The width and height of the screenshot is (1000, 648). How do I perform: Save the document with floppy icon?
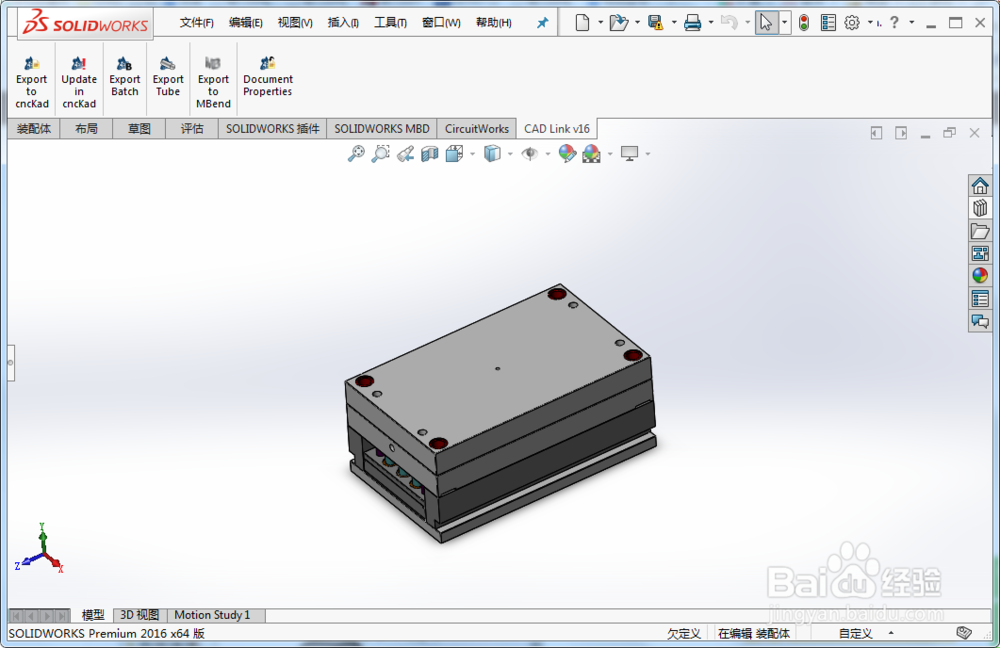tap(655, 23)
